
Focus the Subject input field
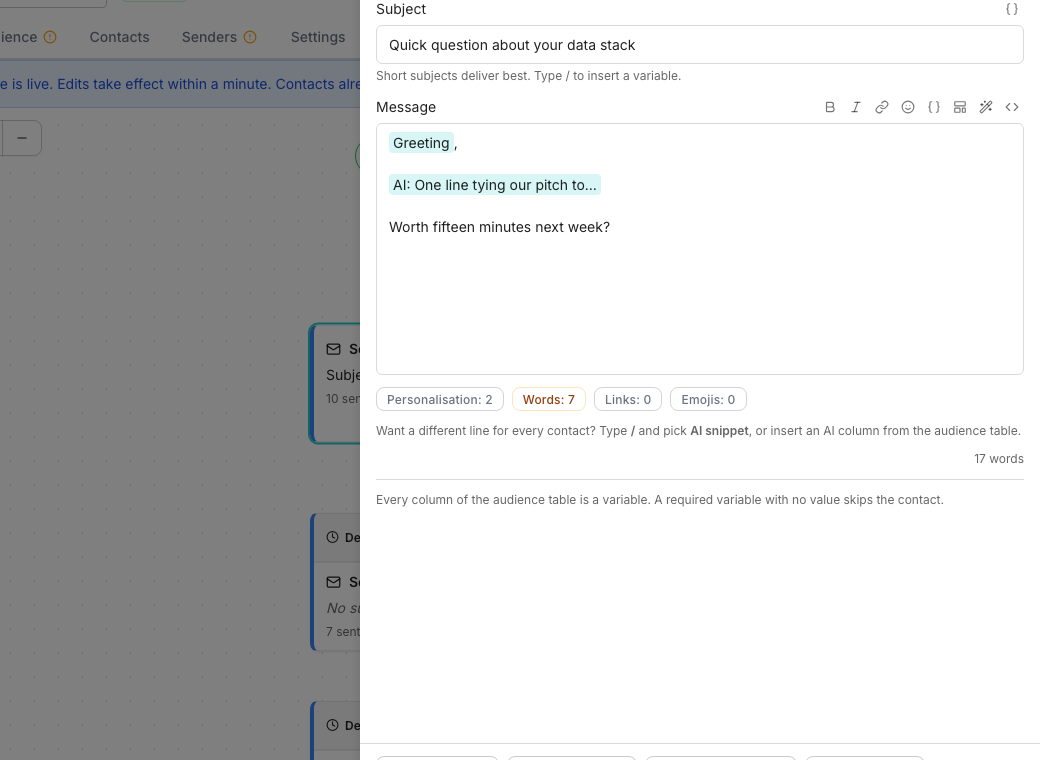tap(700, 45)
